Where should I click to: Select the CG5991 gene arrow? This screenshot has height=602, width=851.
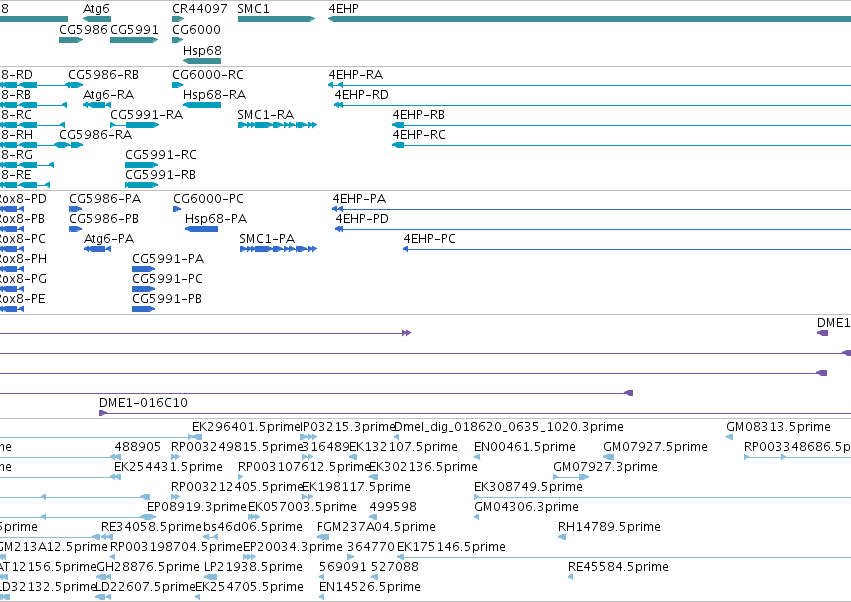pyautogui.click(x=134, y=40)
